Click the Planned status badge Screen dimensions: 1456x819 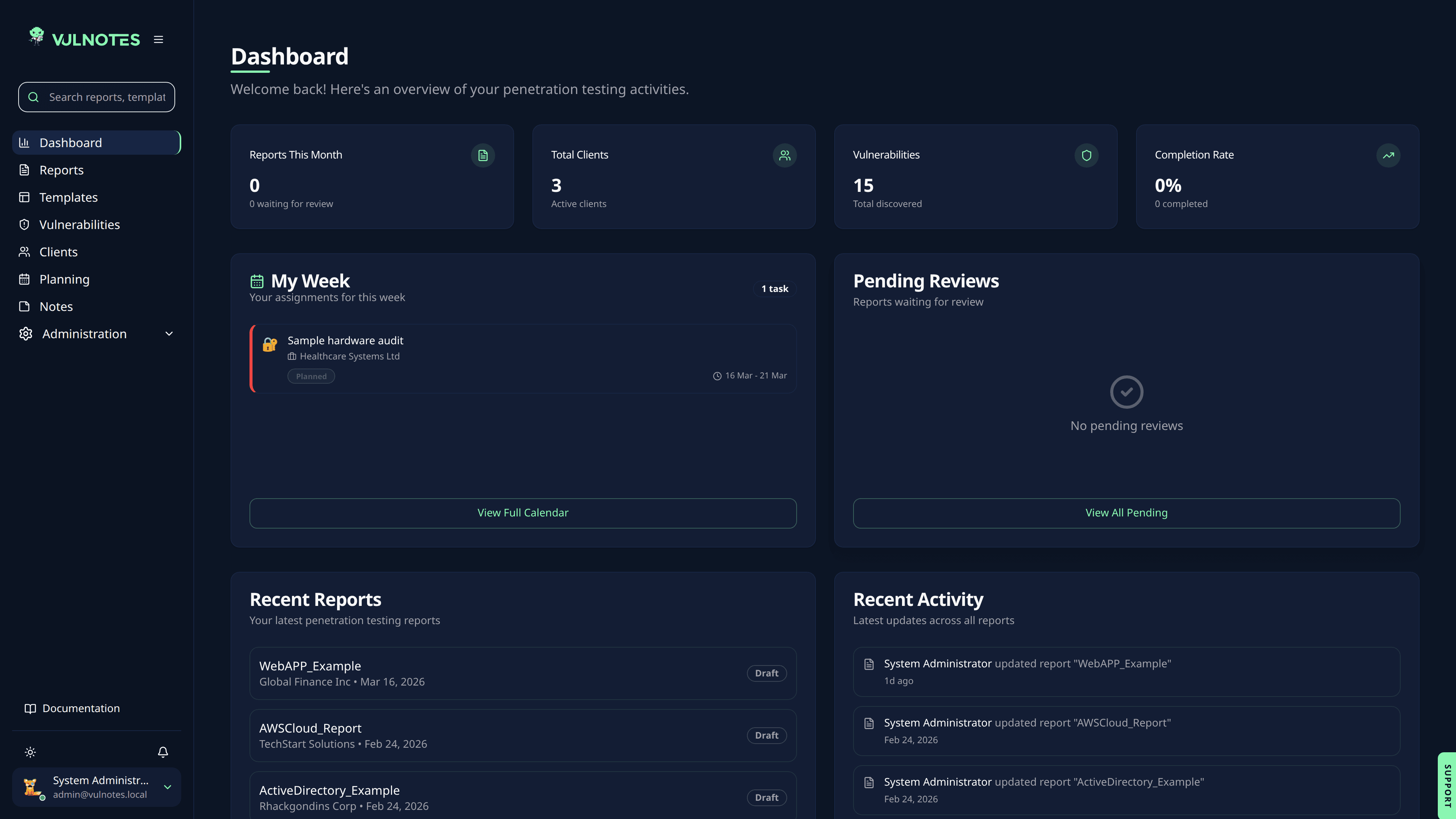(311, 377)
